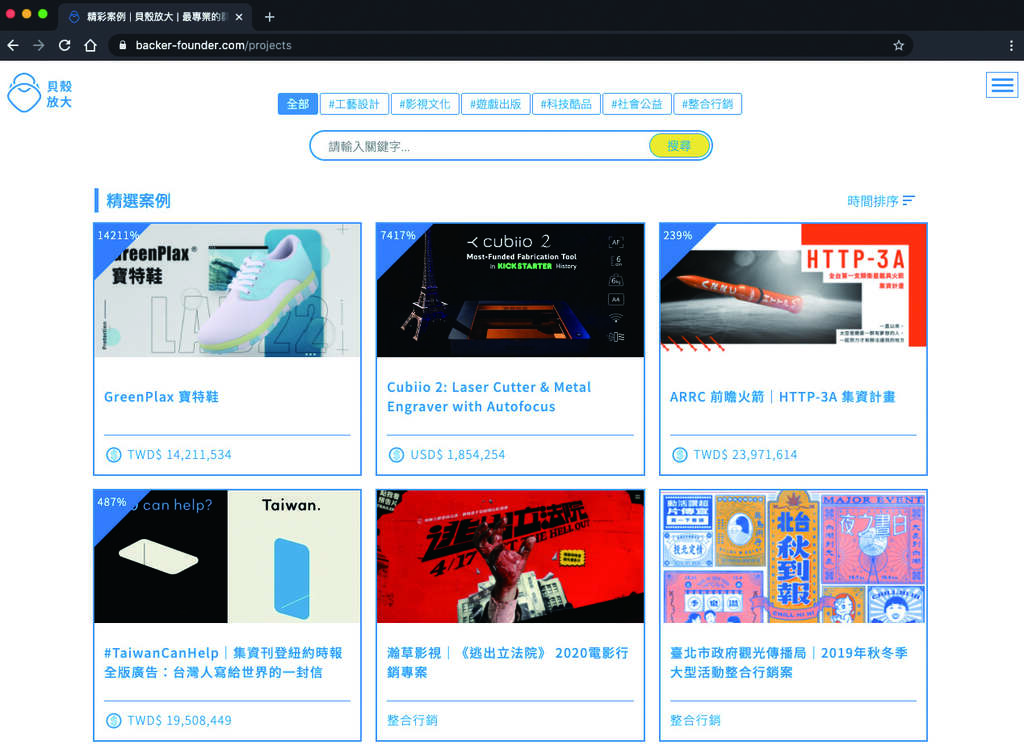The width and height of the screenshot is (1024, 745).
Task: Click the lock icon in address bar
Action: coord(121,45)
